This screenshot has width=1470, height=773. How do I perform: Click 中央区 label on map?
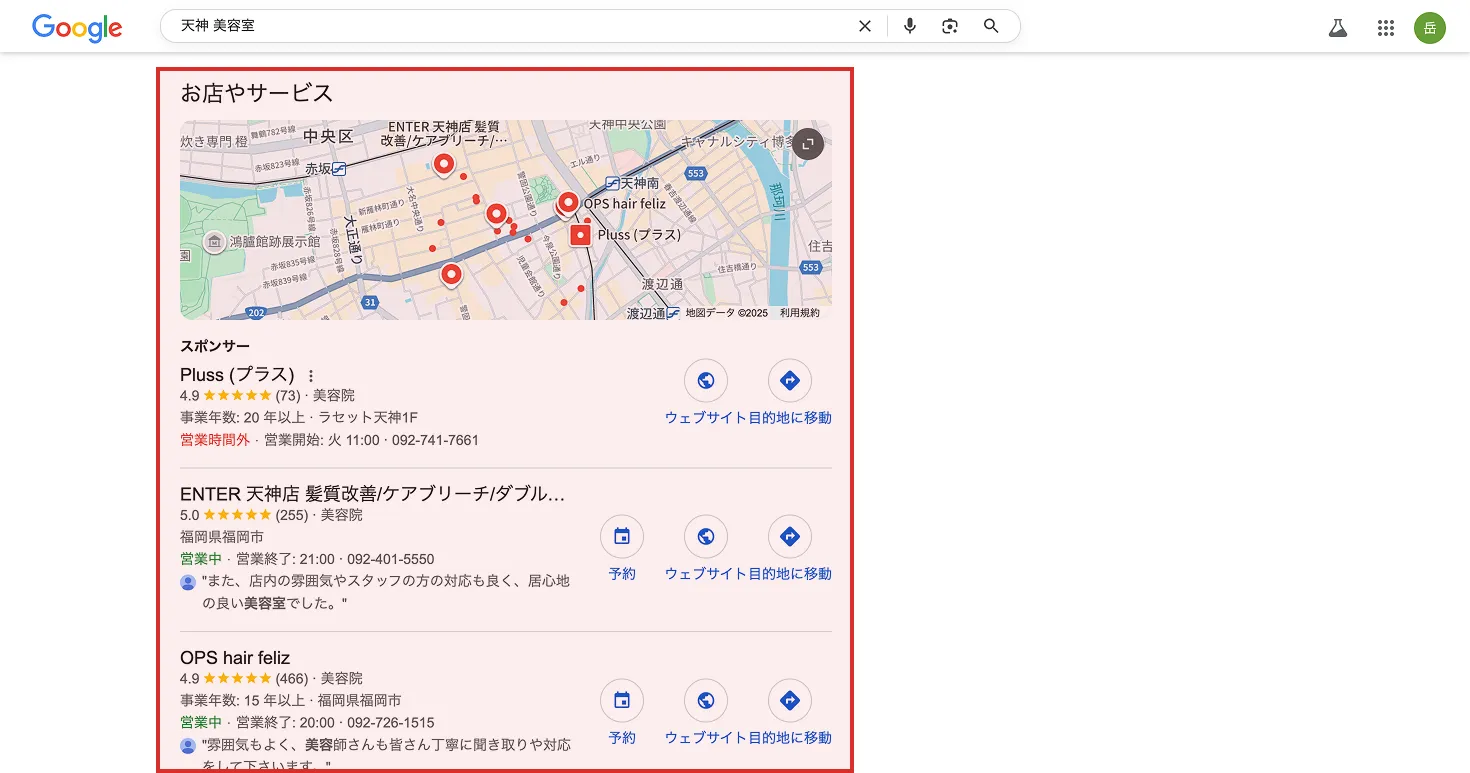click(329, 136)
